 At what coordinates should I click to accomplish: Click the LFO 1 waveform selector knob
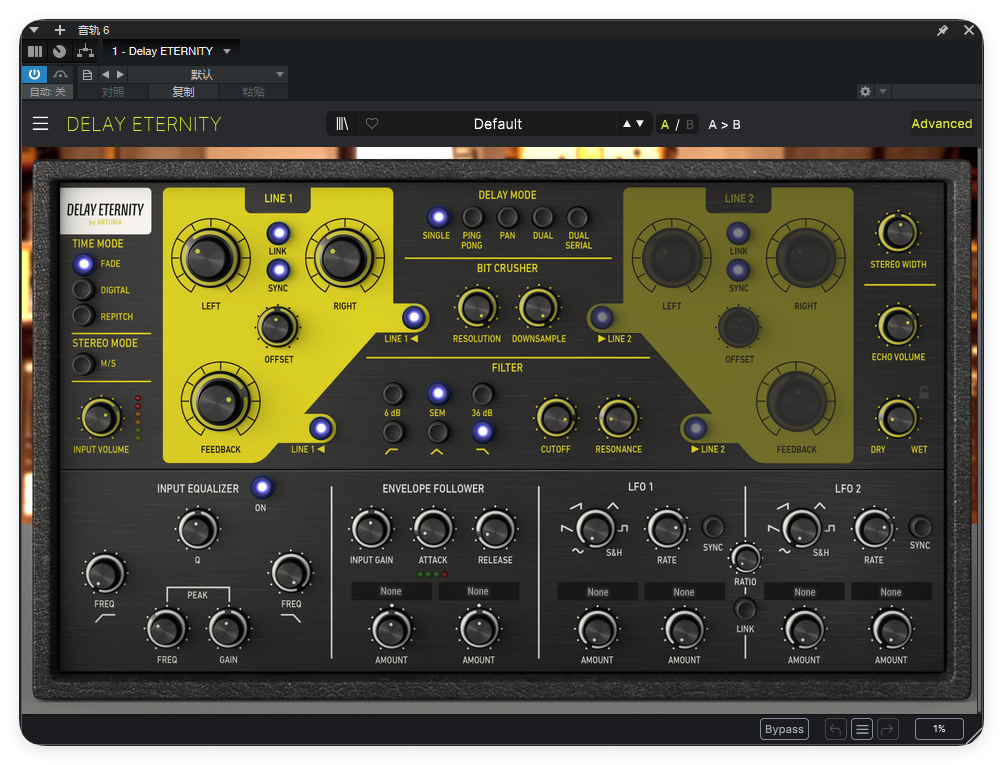click(595, 528)
